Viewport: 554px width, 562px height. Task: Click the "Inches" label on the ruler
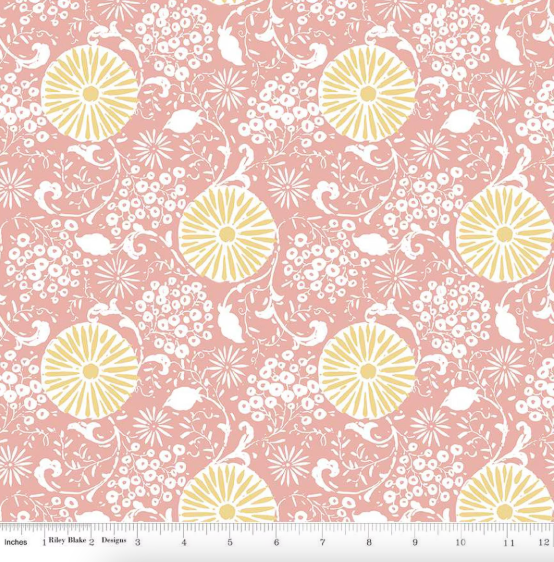click(x=16, y=542)
